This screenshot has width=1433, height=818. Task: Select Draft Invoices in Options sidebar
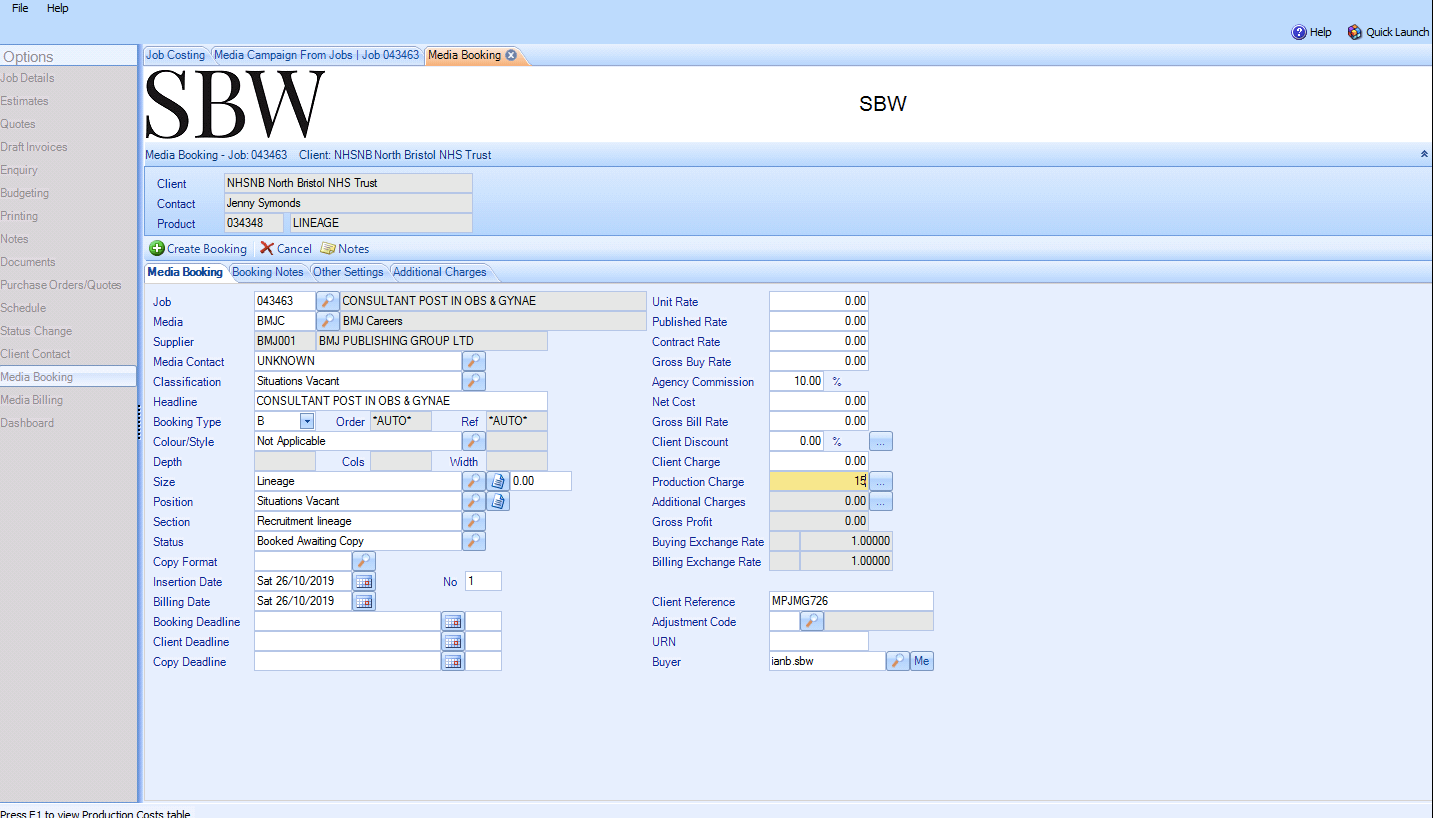coord(34,147)
